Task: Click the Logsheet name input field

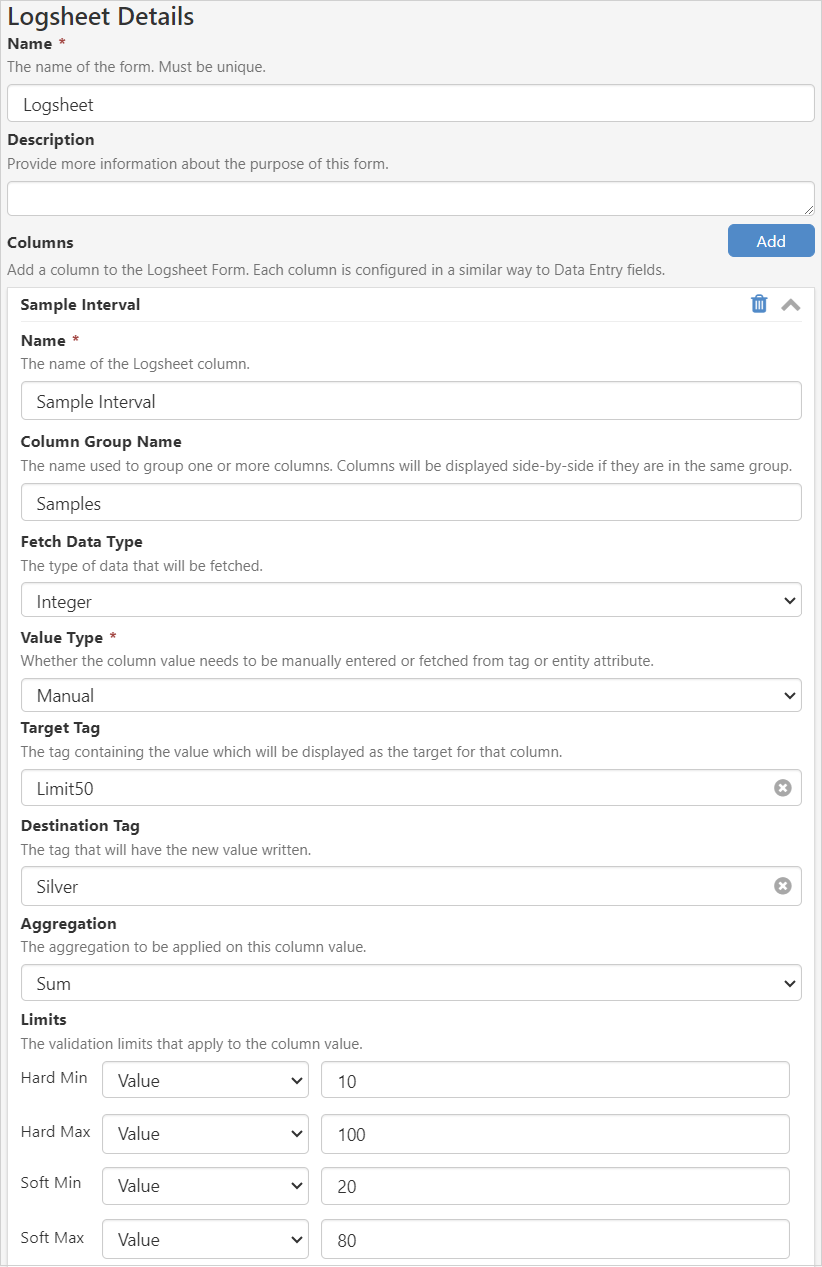Action: point(410,103)
